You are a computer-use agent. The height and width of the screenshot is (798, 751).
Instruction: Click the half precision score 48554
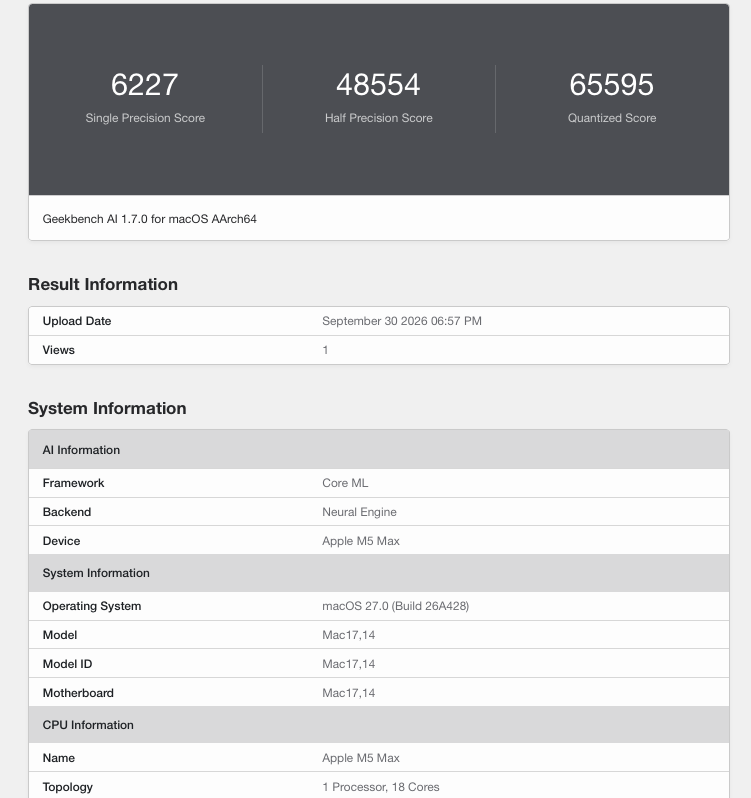(x=378, y=84)
